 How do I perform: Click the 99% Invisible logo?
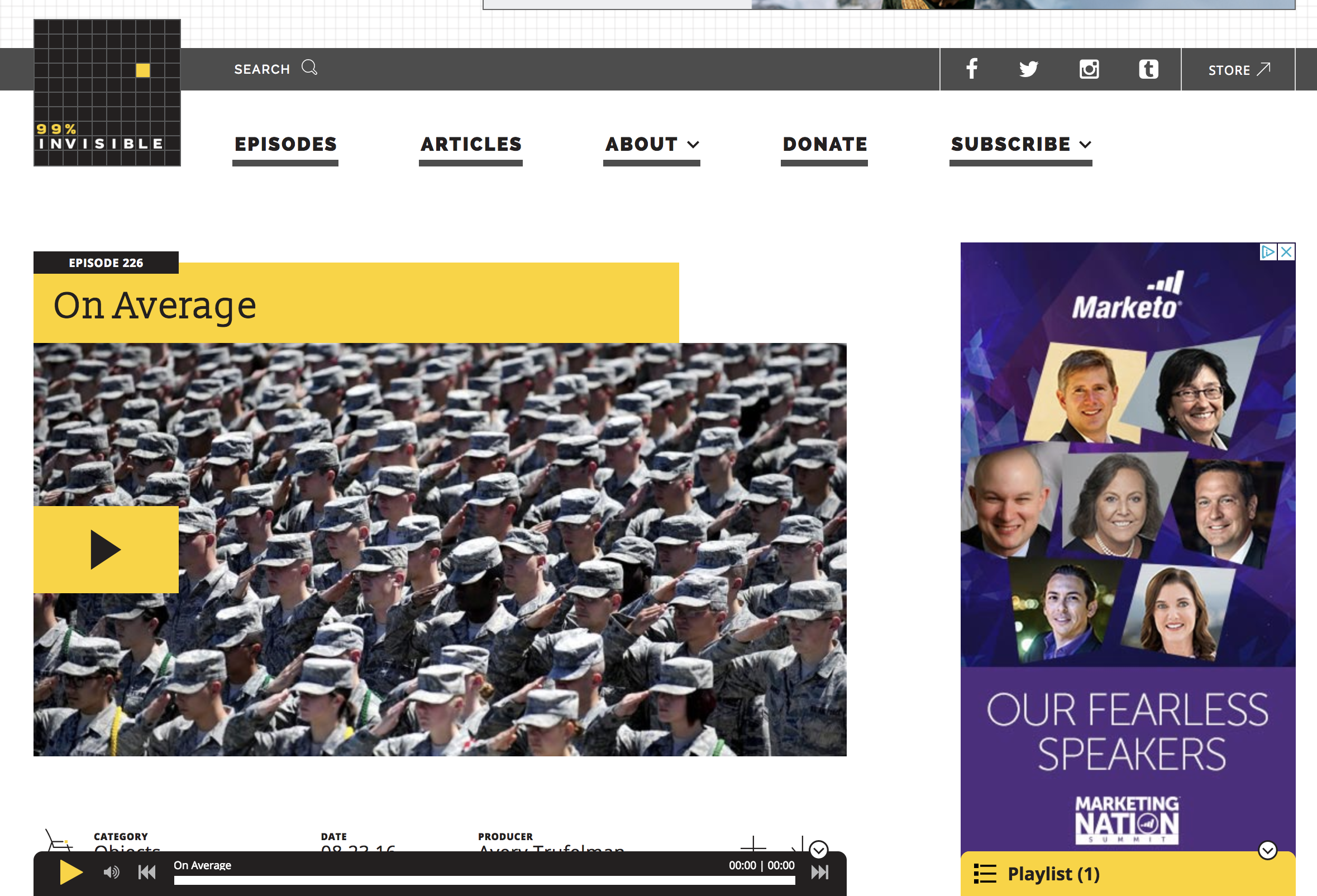107,92
